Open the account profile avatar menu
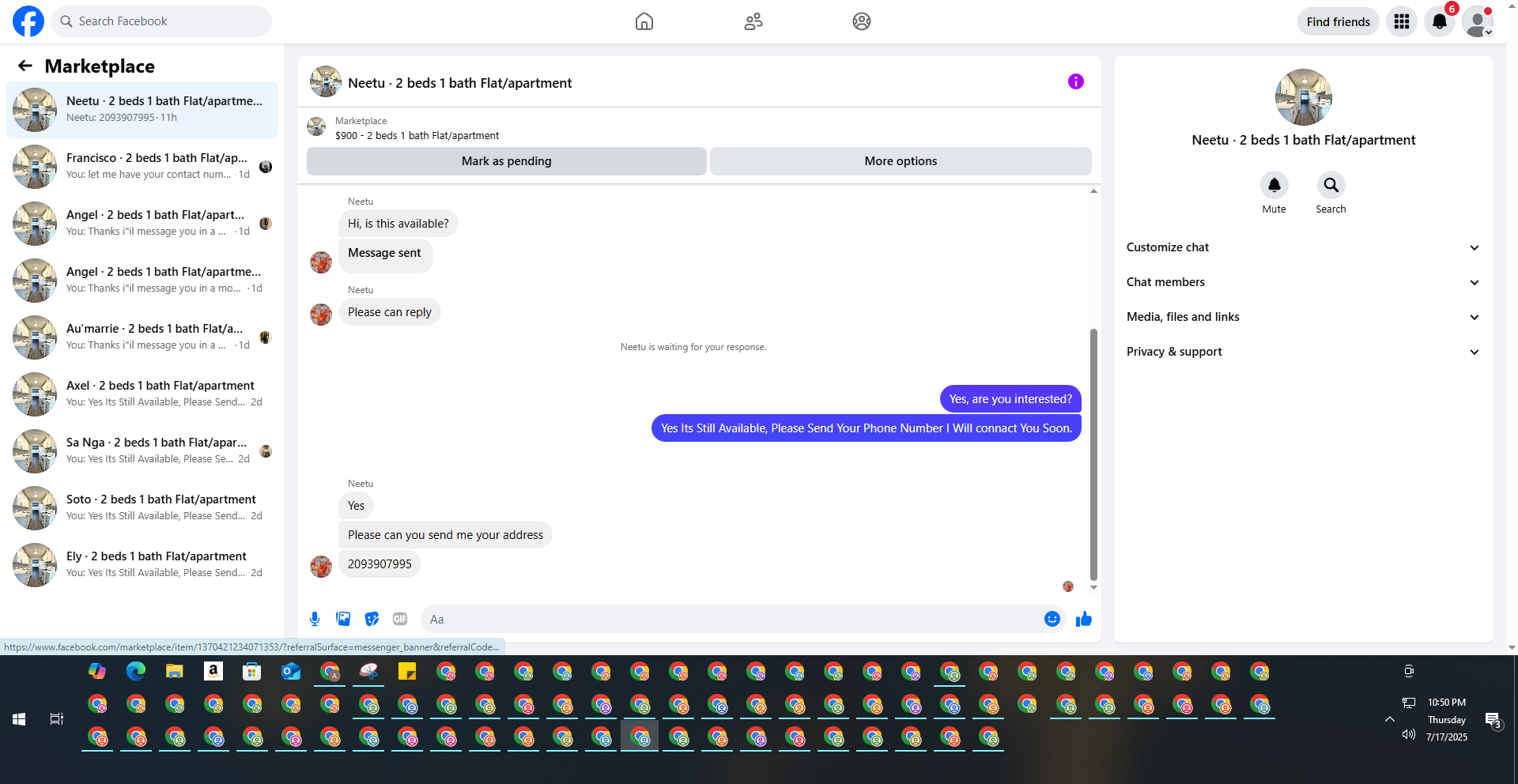The width and height of the screenshot is (1518, 784). tap(1478, 21)
